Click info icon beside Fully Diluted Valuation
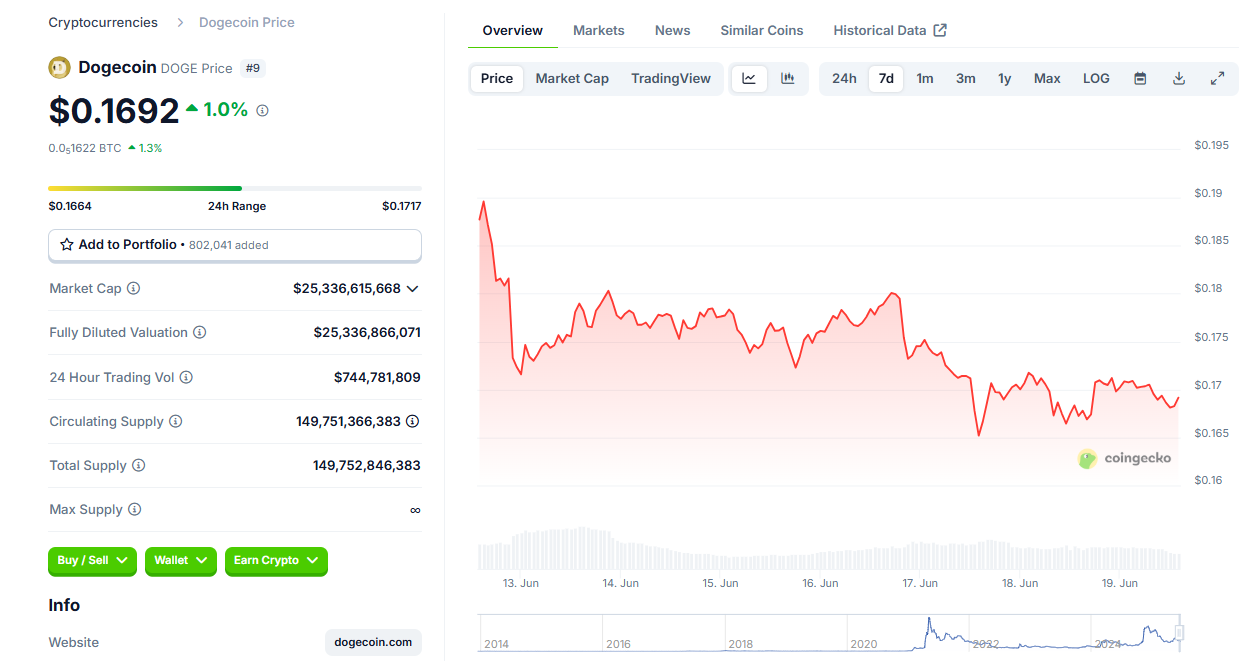The height and width of the screenshot is (661, 1244). click(200, 332)
